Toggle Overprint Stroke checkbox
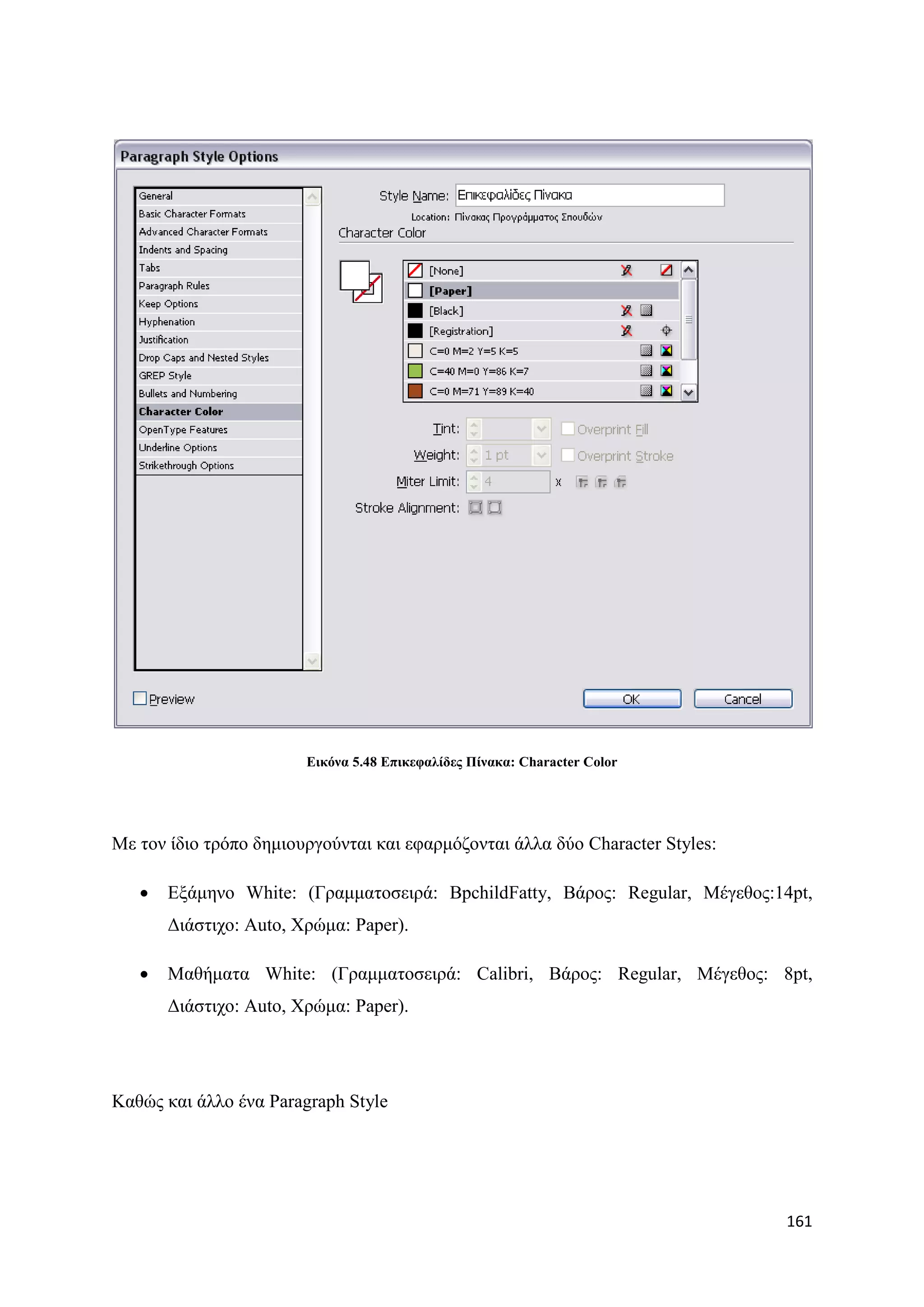The height and width of the screenshot is (1307, 924). 567,455
